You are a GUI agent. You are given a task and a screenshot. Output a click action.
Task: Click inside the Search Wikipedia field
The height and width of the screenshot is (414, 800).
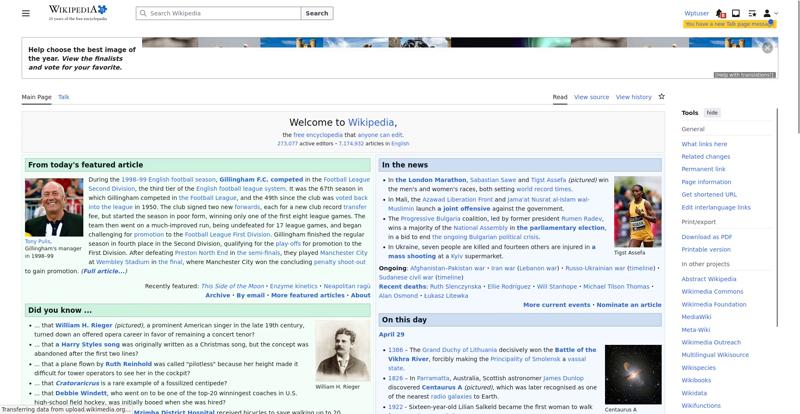pos(217,13)
